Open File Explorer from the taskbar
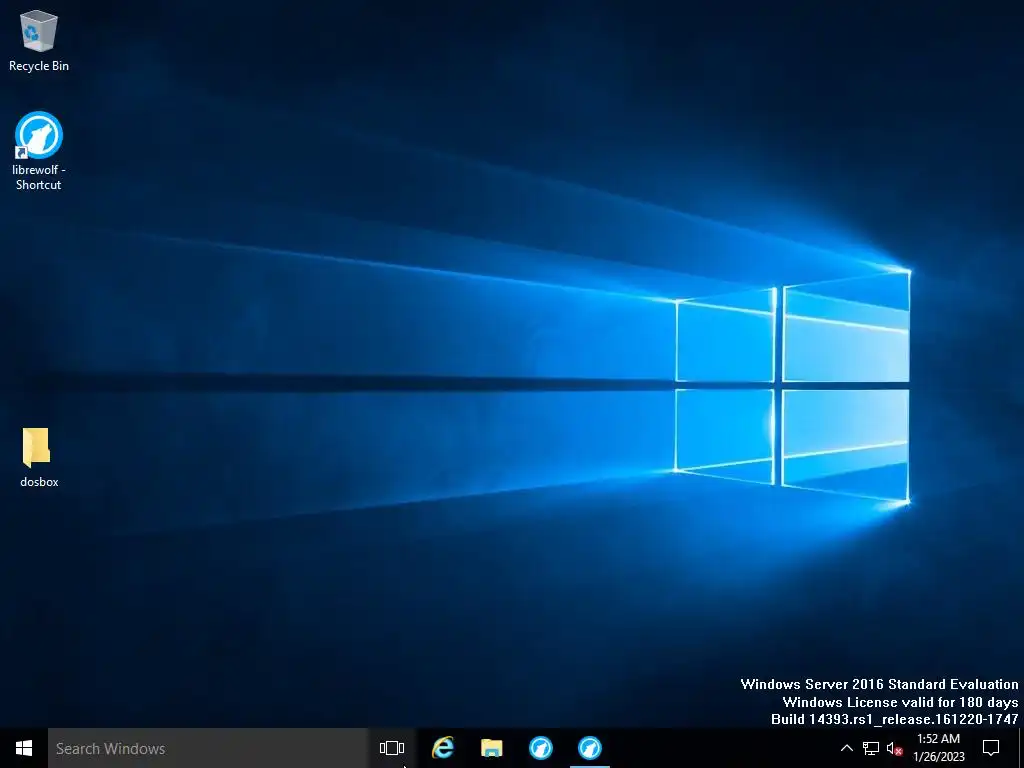 coord(492,748)
